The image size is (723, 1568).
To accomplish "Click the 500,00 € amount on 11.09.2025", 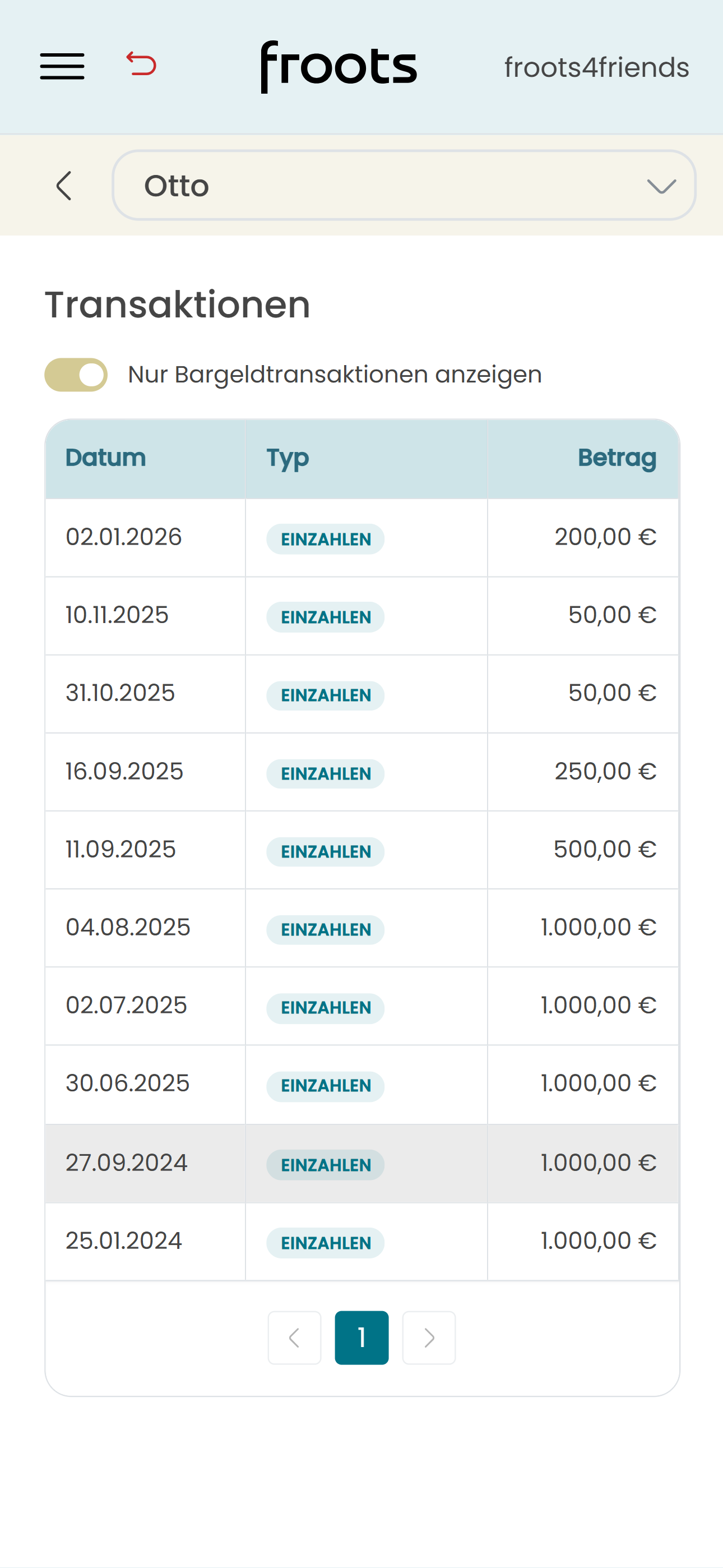I will click(605, 850).
